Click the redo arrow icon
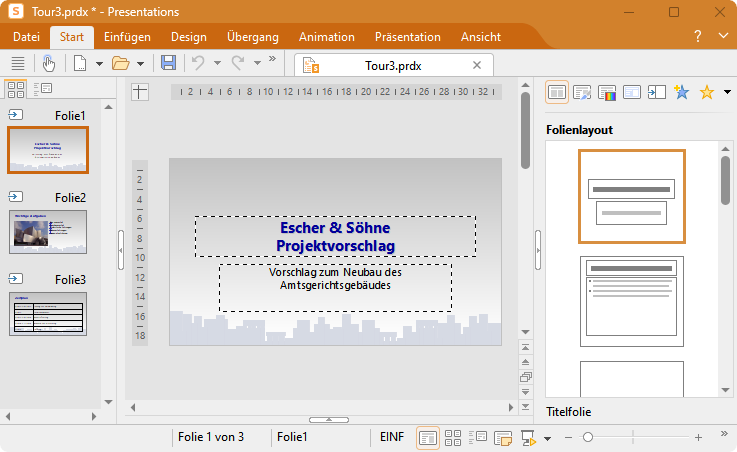This screenshot has height=452, width=737. tap(238, 63)
